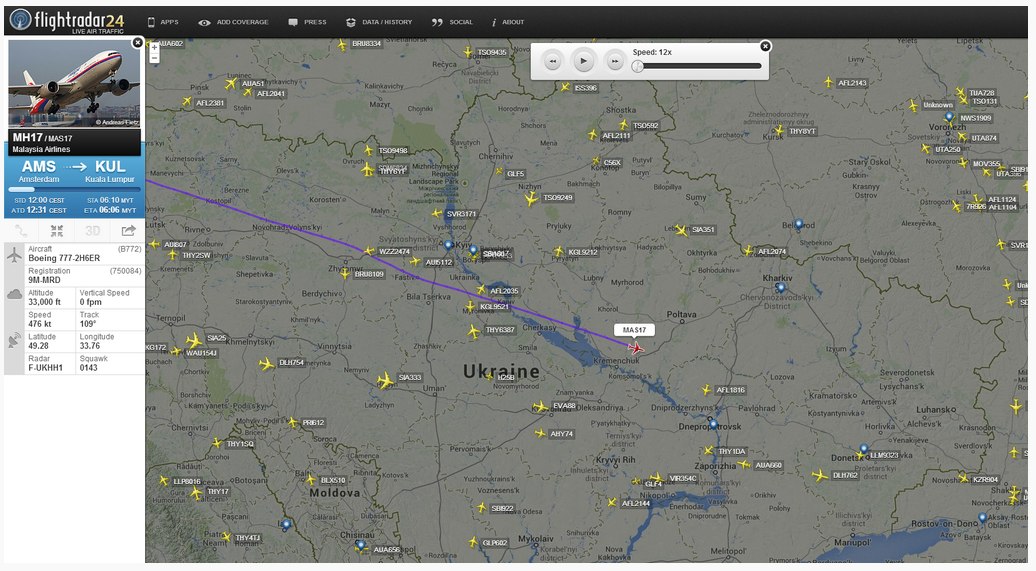Select aircraft BLX510 on map
The width and height of the screenshot is (1036, 571).
click(x=311, y=479)
